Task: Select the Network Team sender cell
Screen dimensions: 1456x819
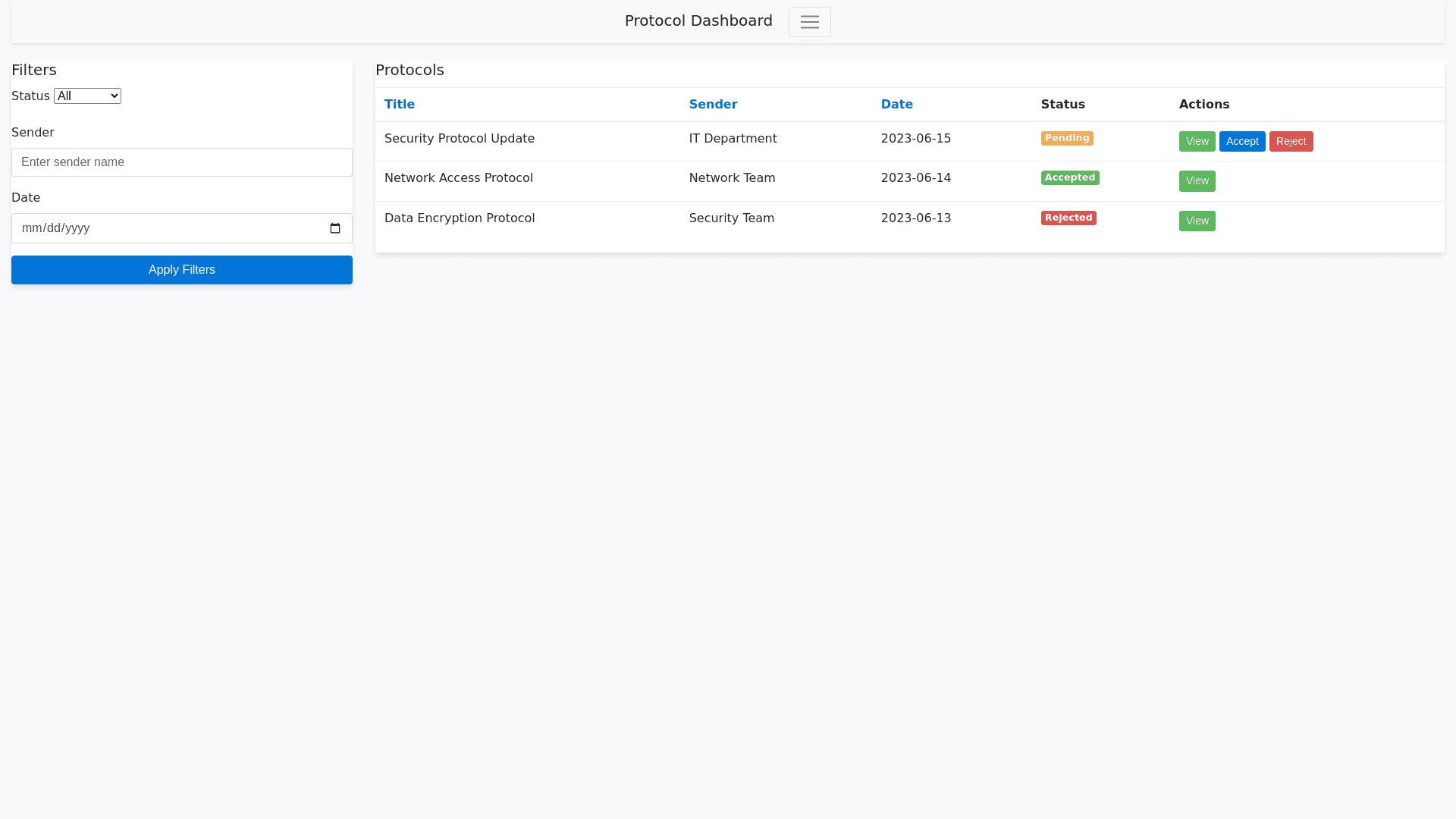Action: [731, 178]
